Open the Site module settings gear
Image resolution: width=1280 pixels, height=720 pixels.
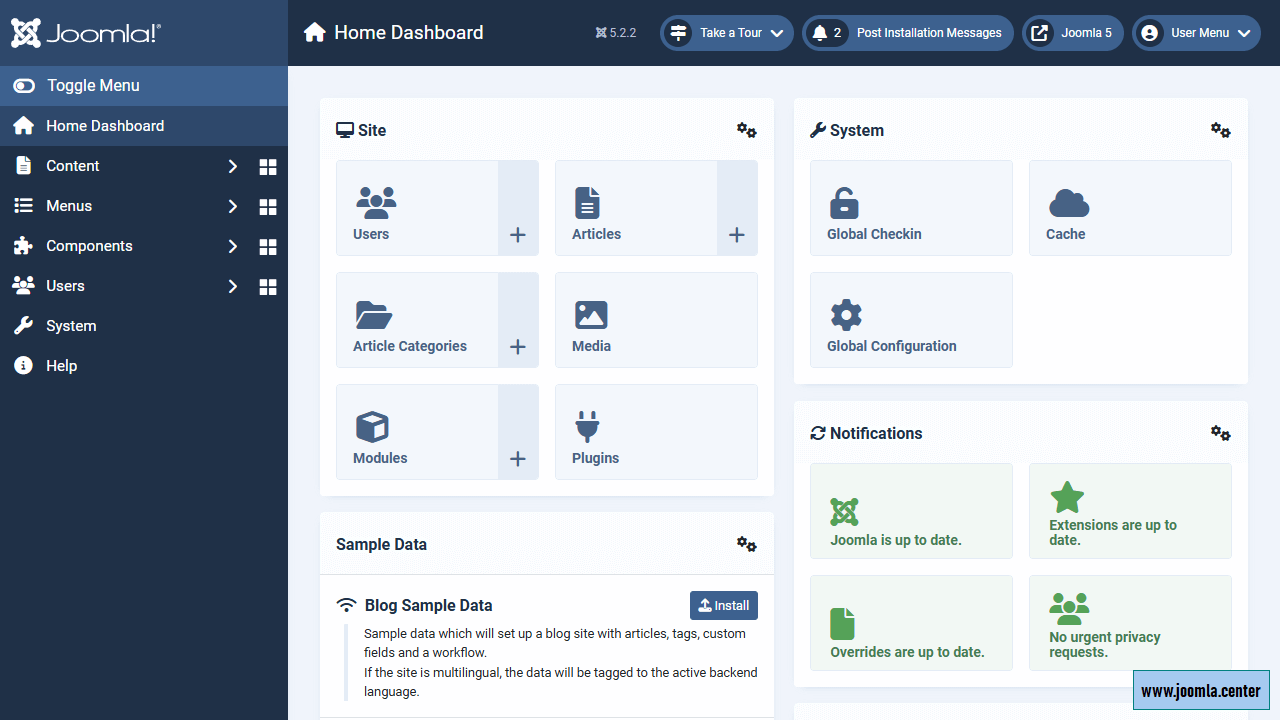pyautogui.click(x=747, y=130)
